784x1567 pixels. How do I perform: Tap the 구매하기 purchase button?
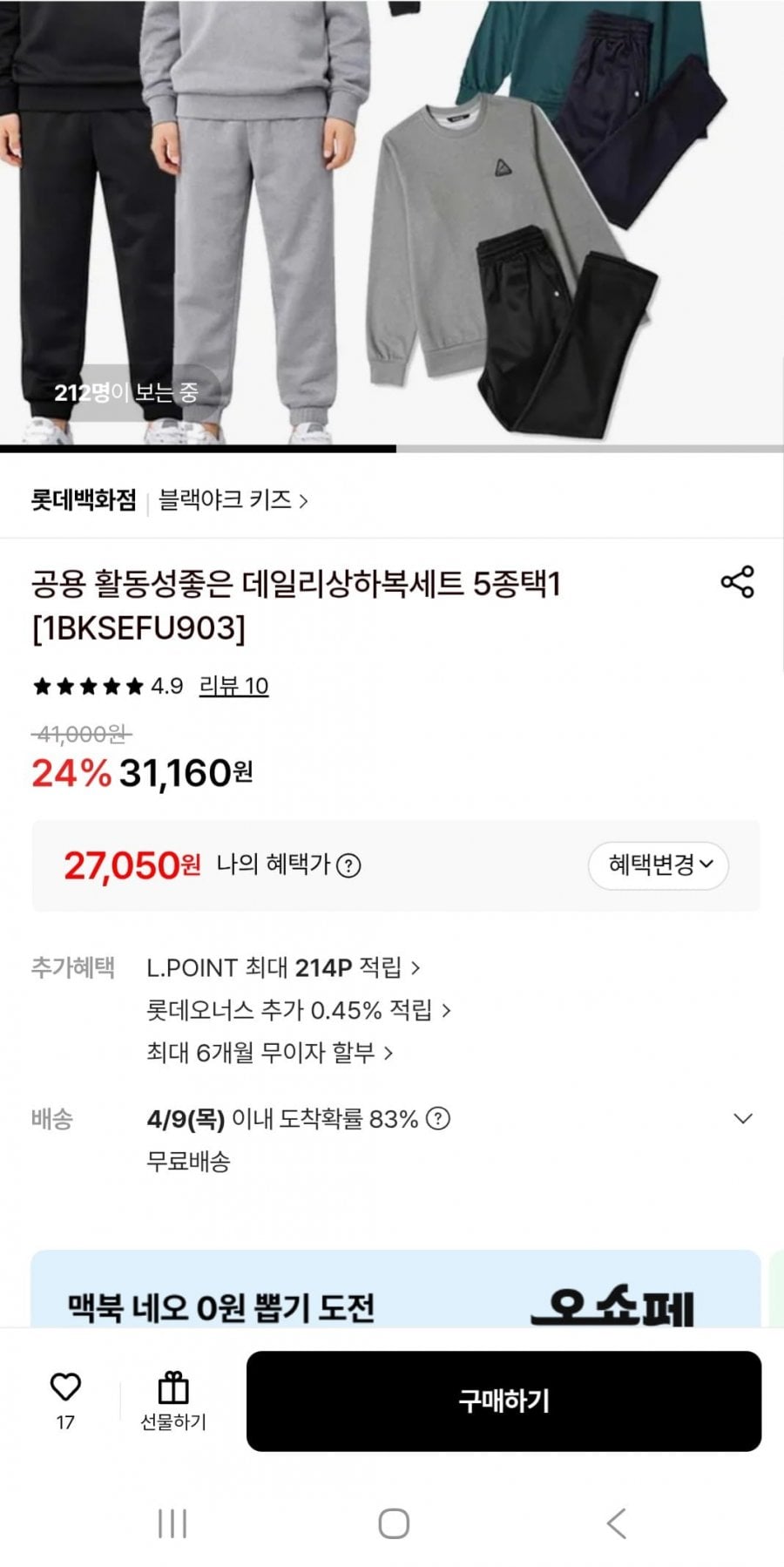(x=504, y=1401)
